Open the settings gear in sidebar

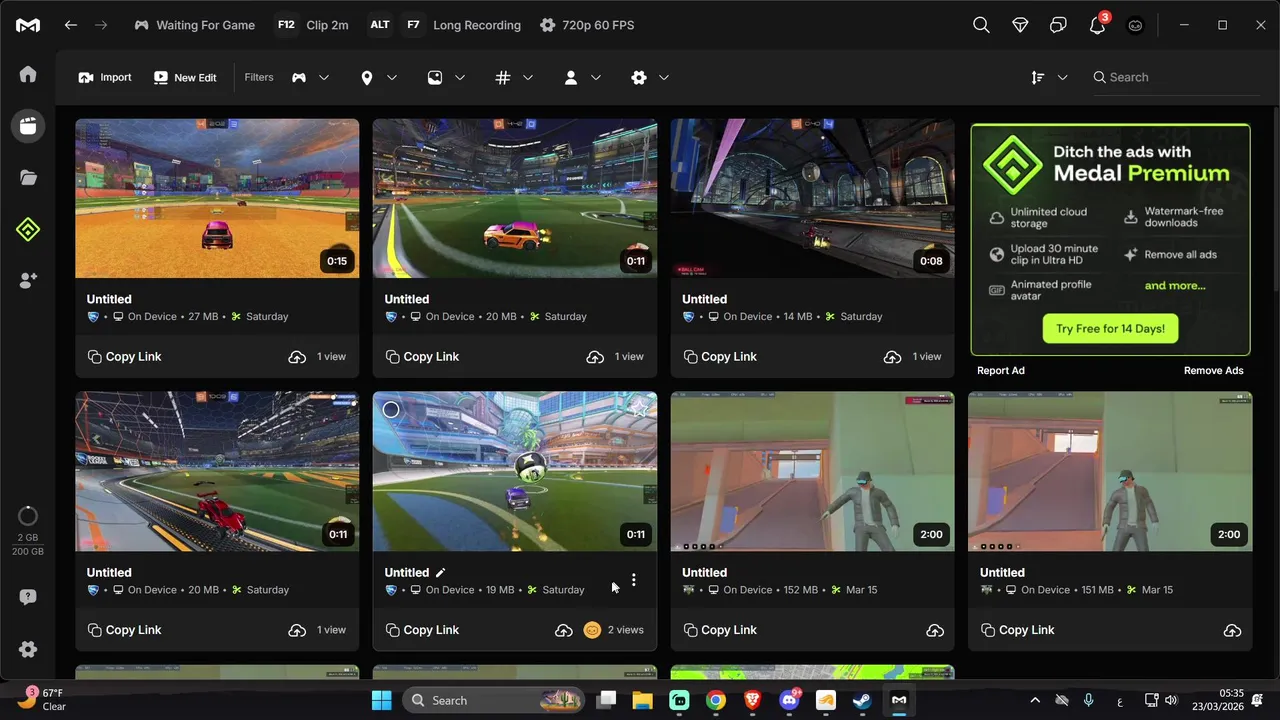(28, 649)
